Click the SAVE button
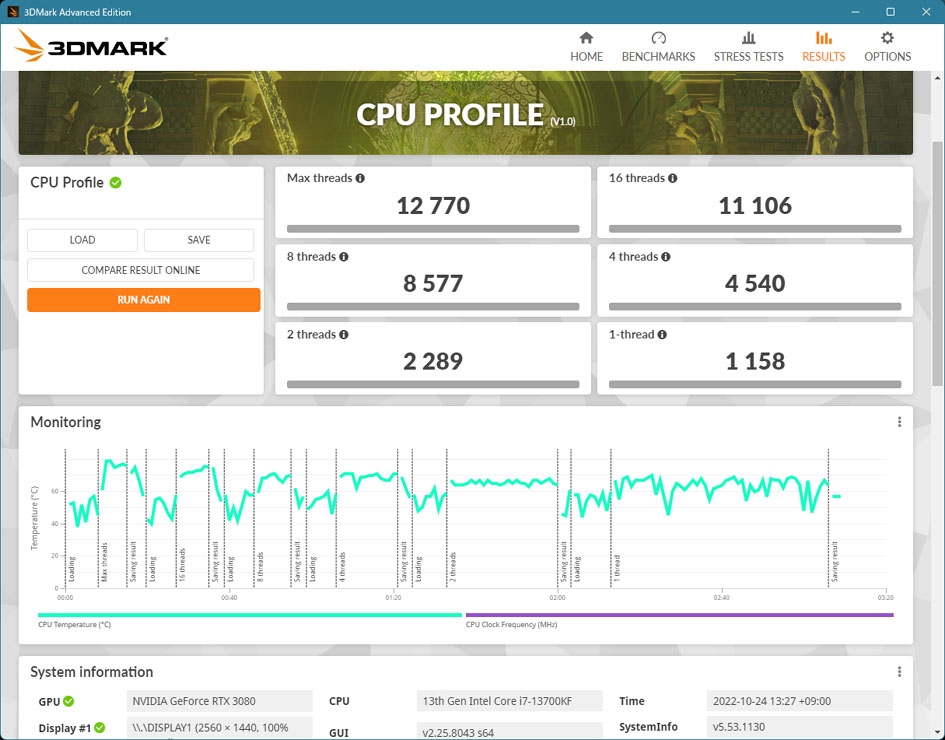 pyautogui.click(x=199, y=240)
